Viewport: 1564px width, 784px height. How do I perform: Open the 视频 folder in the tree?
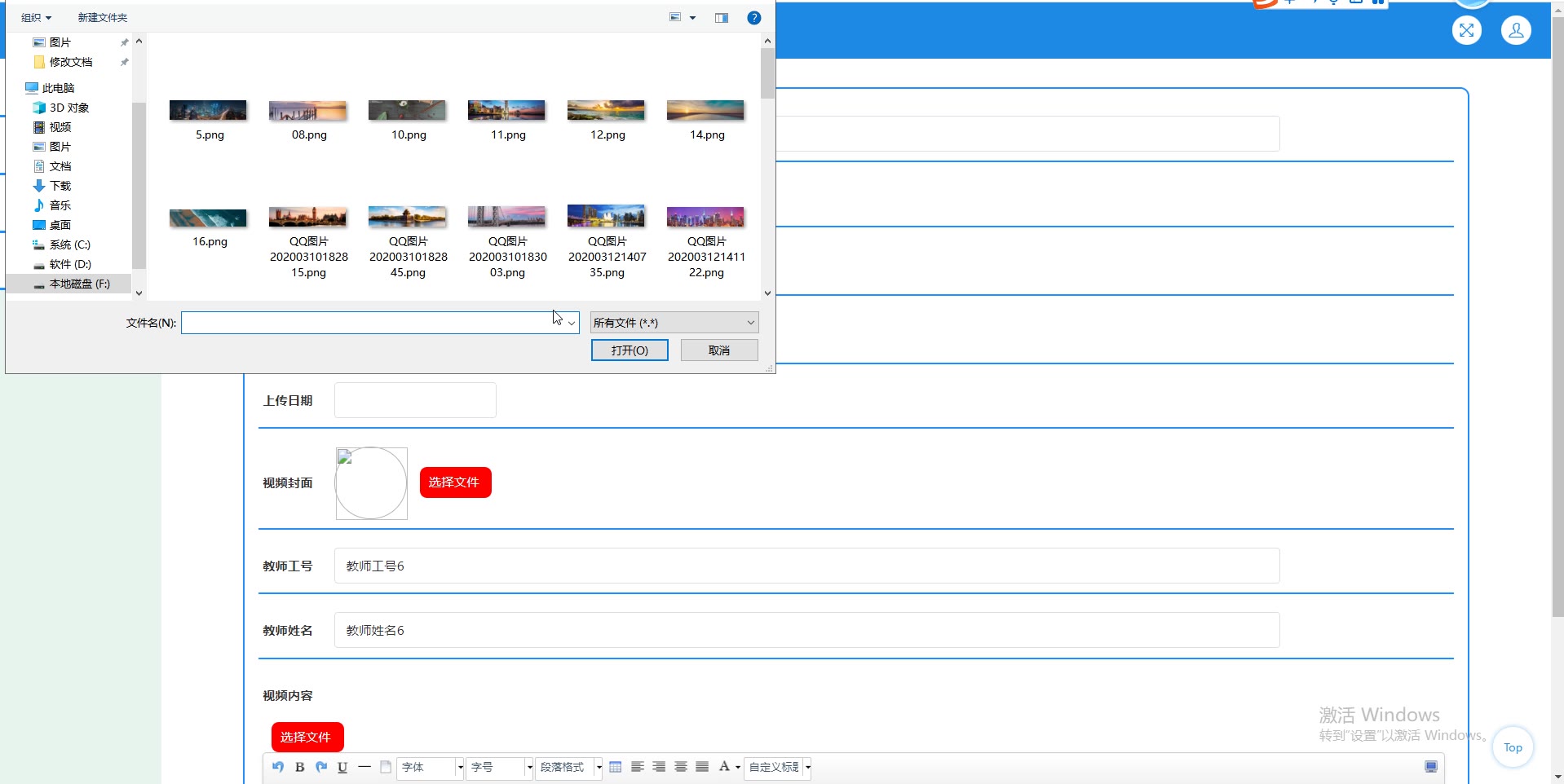[x=60, y=127]
